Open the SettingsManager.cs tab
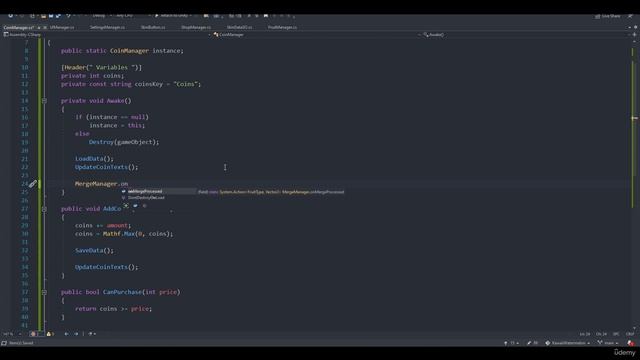This screenshot has height=360, width=640. coord(107,28)
